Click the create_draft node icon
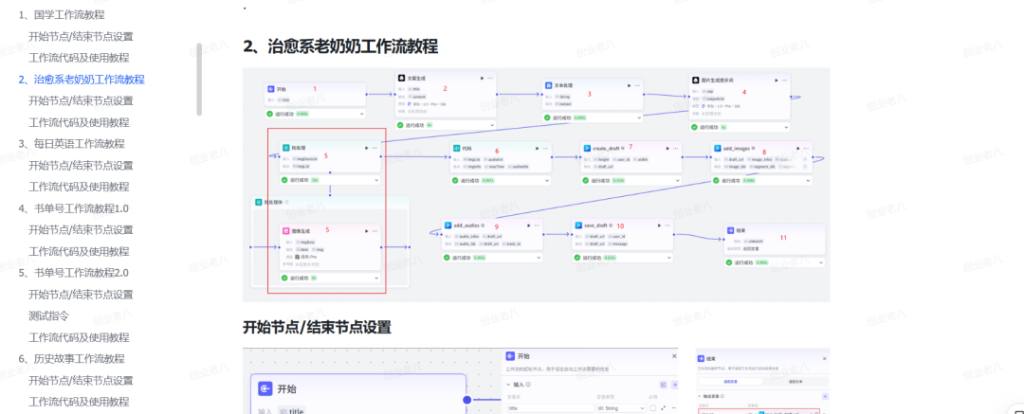The height and width of the screenshot is (414, 1024). 587,148
